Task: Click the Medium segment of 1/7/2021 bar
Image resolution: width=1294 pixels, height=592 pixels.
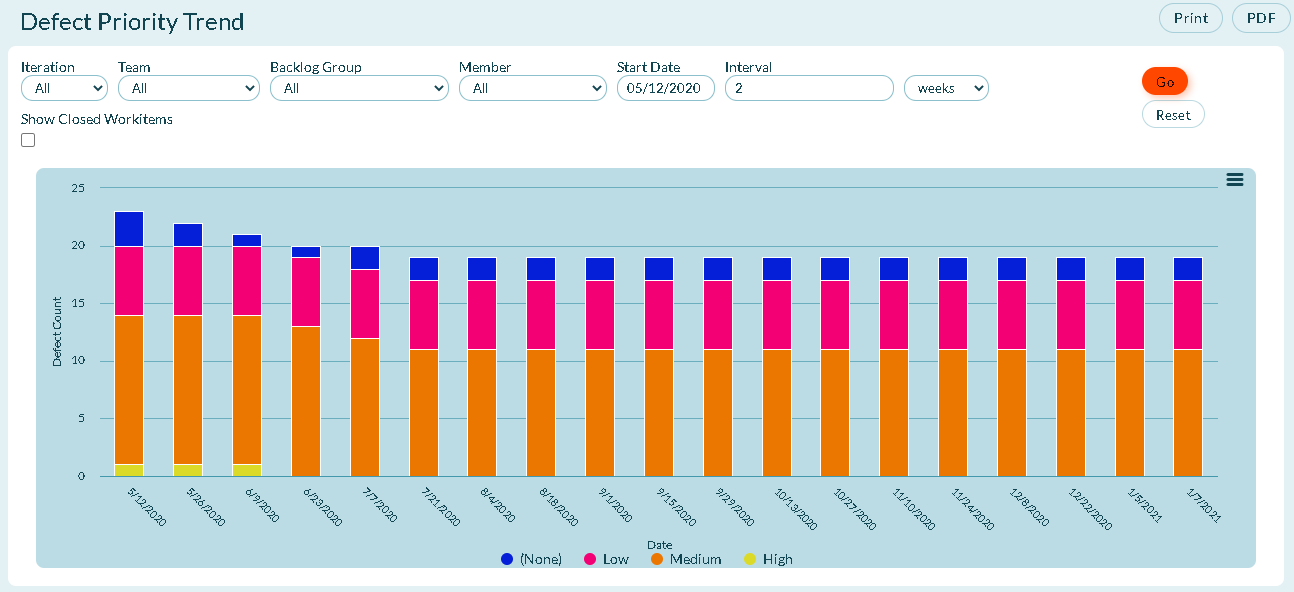Action: tap(1188, 413)
